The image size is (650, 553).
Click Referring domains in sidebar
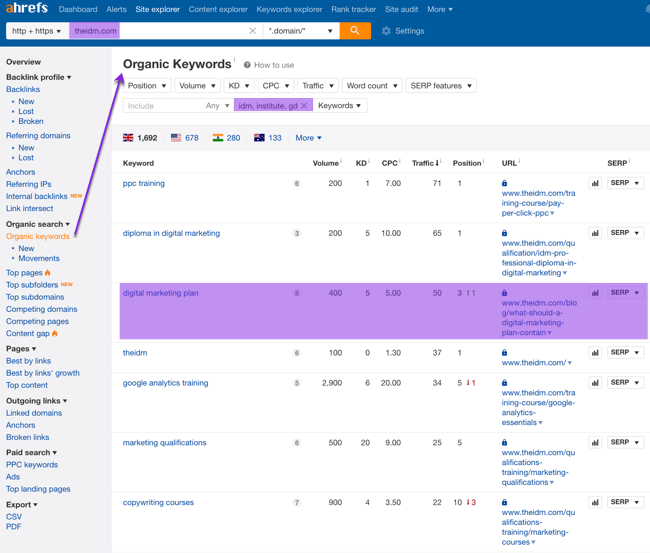38,135
